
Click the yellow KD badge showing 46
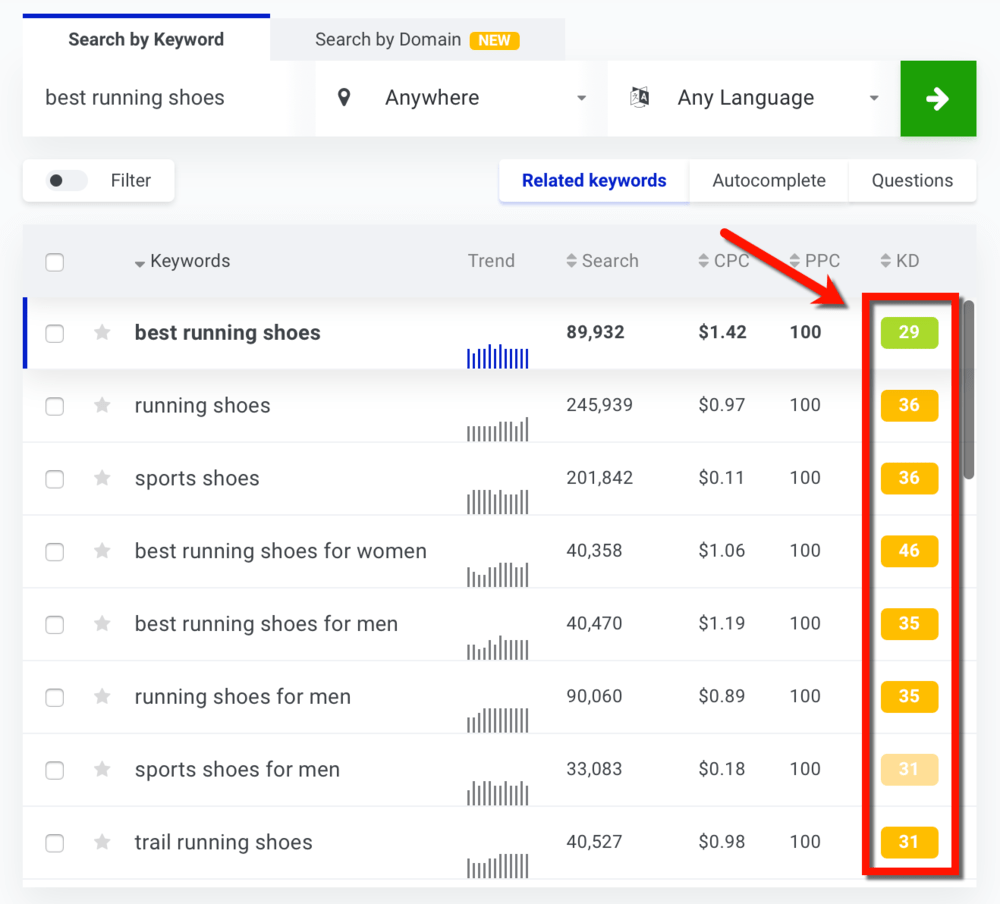tap(909, 551)
